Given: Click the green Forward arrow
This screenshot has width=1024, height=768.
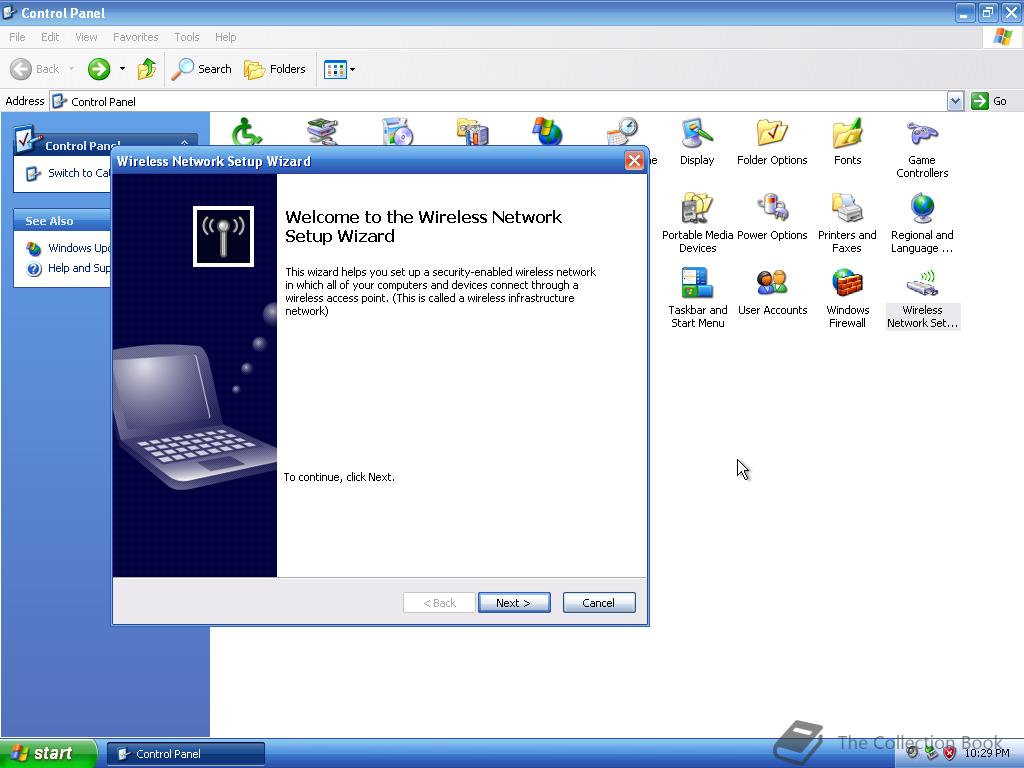Looking at the screenshot, I should click(x=99, y=69).
